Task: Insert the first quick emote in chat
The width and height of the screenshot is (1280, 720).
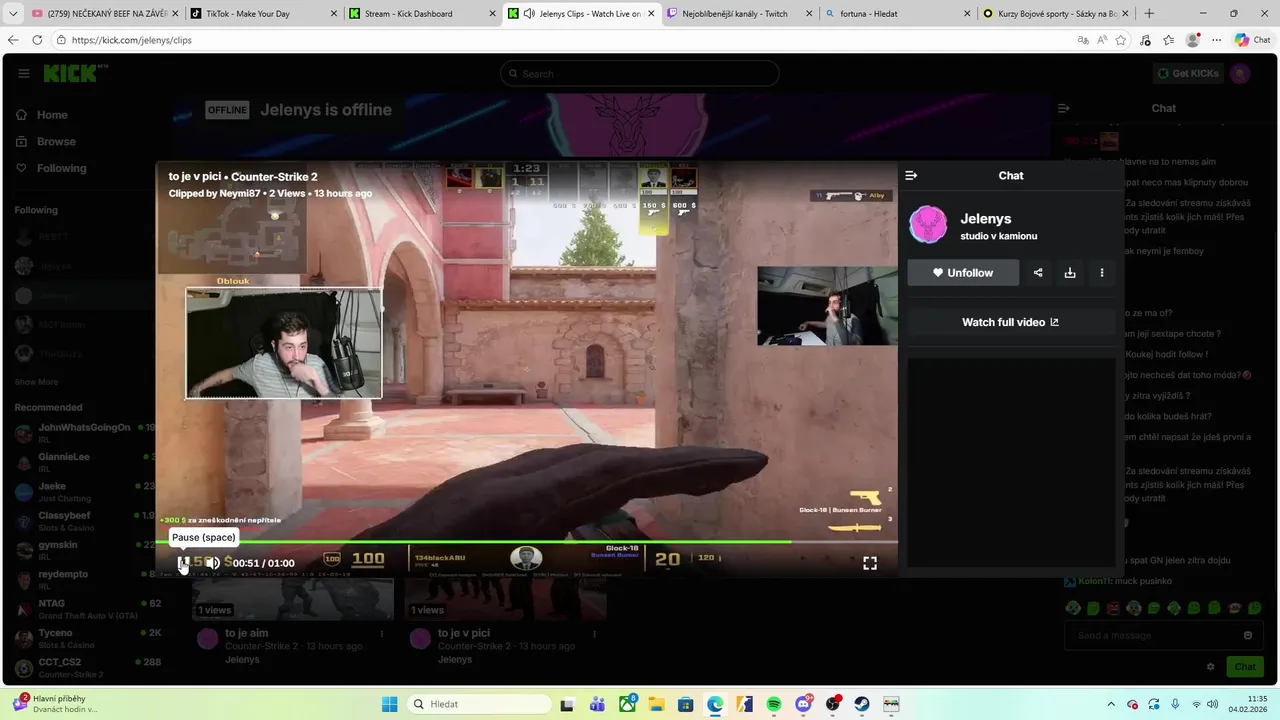Action: point(1073,608)
